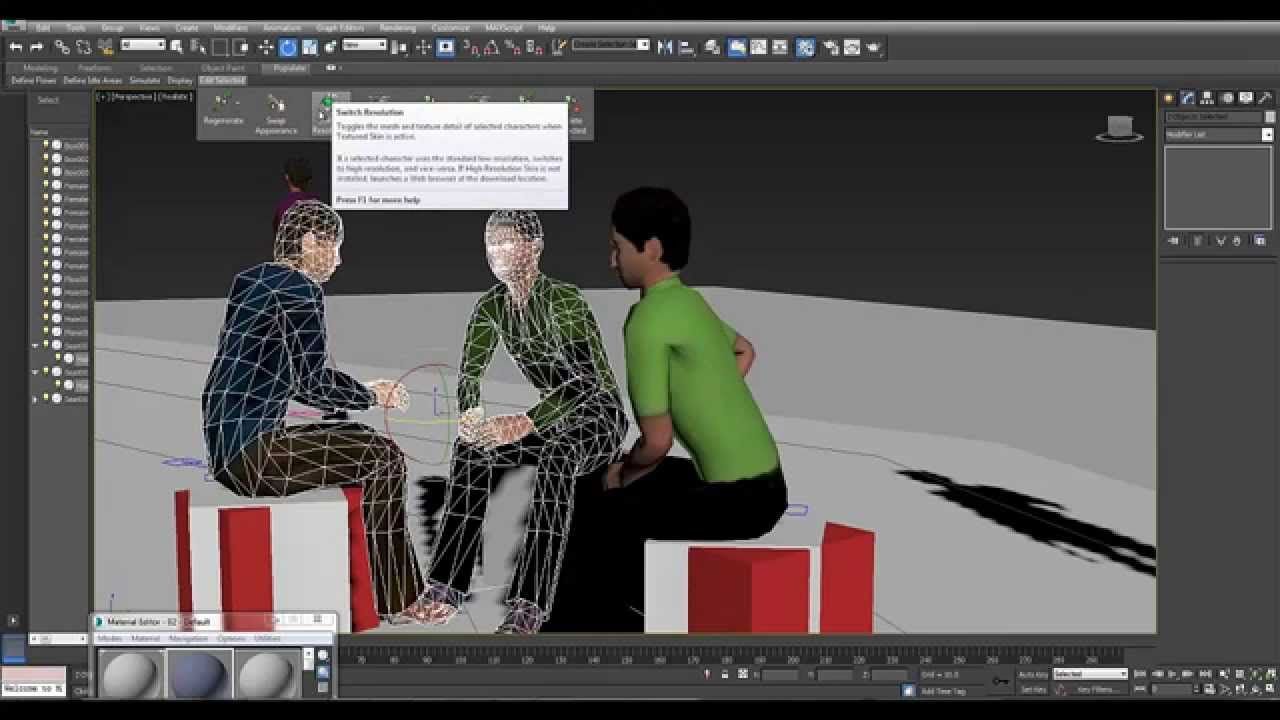Activate the Select and Link tool
This screenshot has height=720, width=1280.
click(x=62, y=46)
